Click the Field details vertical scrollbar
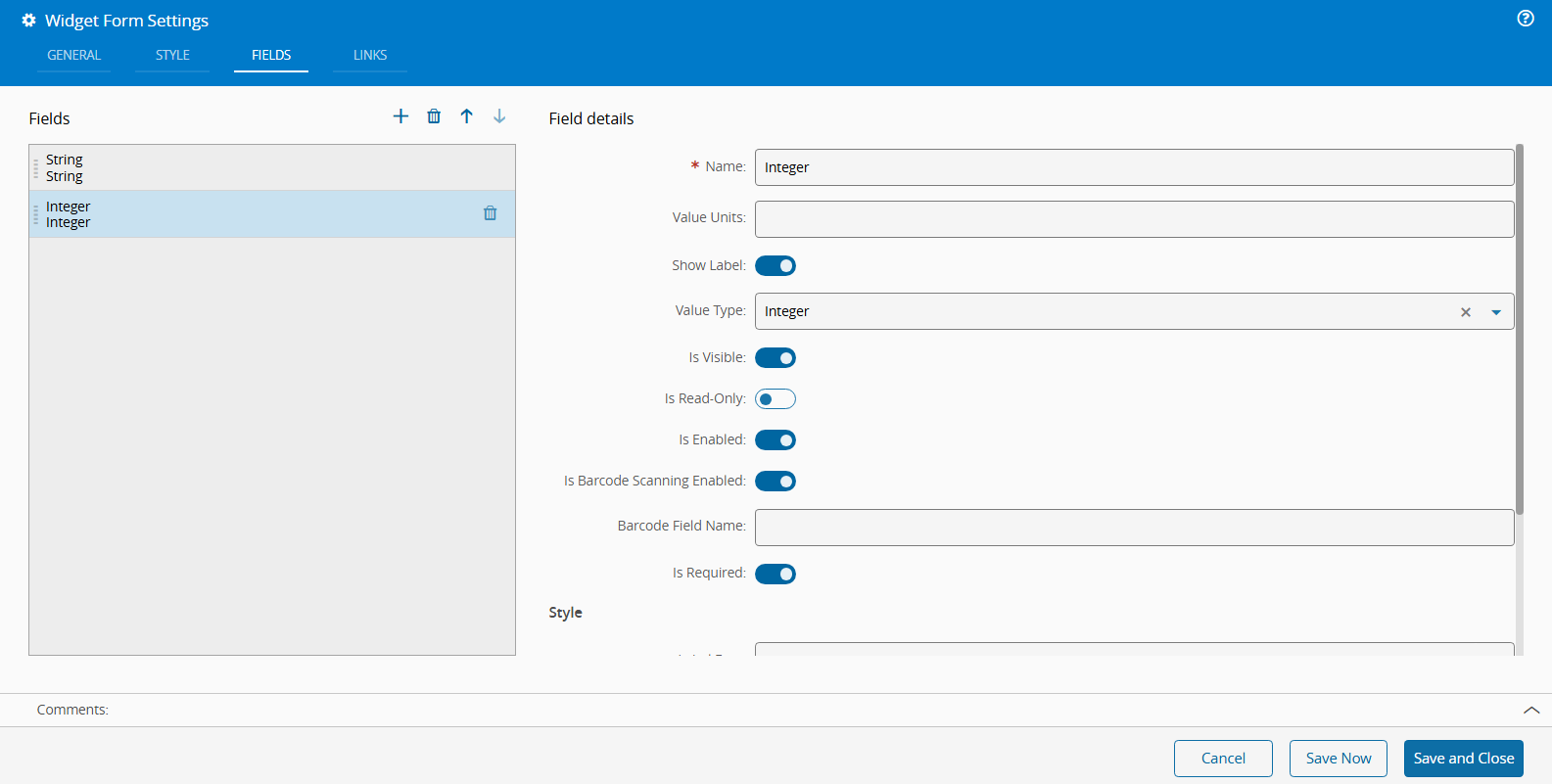The image size is (1552, 784). (x=1519, y=328)
